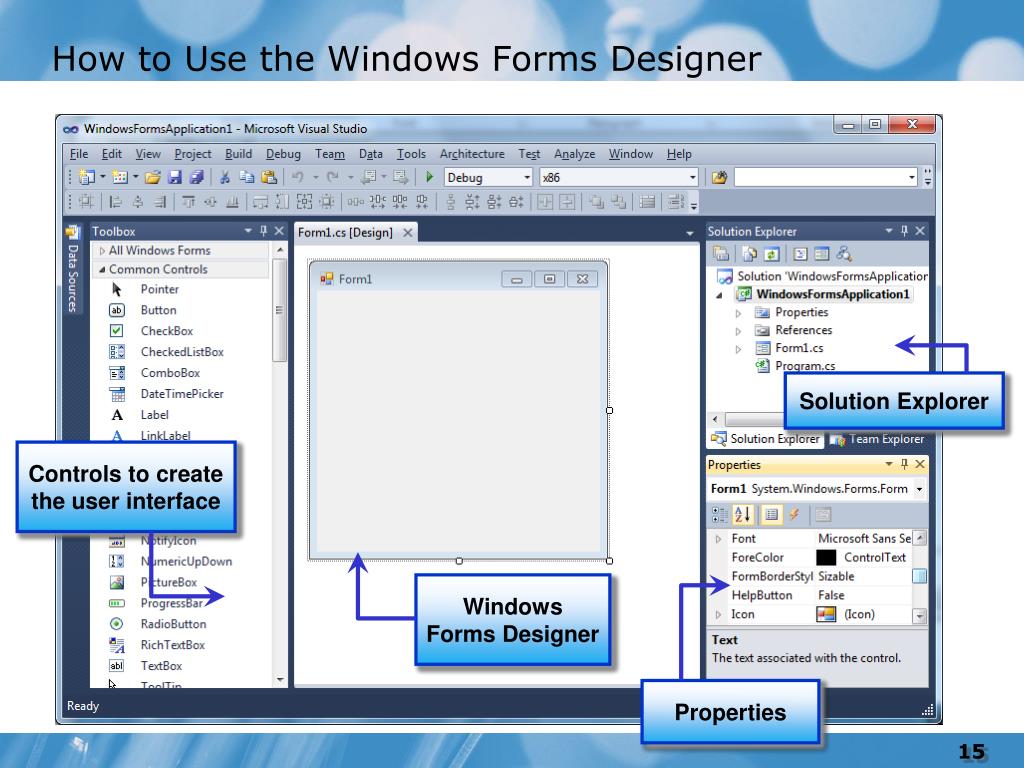The image size is (1024, 768).
Task: Collapse the Common Controls toolbox group
Action: [x=102, y=269]
